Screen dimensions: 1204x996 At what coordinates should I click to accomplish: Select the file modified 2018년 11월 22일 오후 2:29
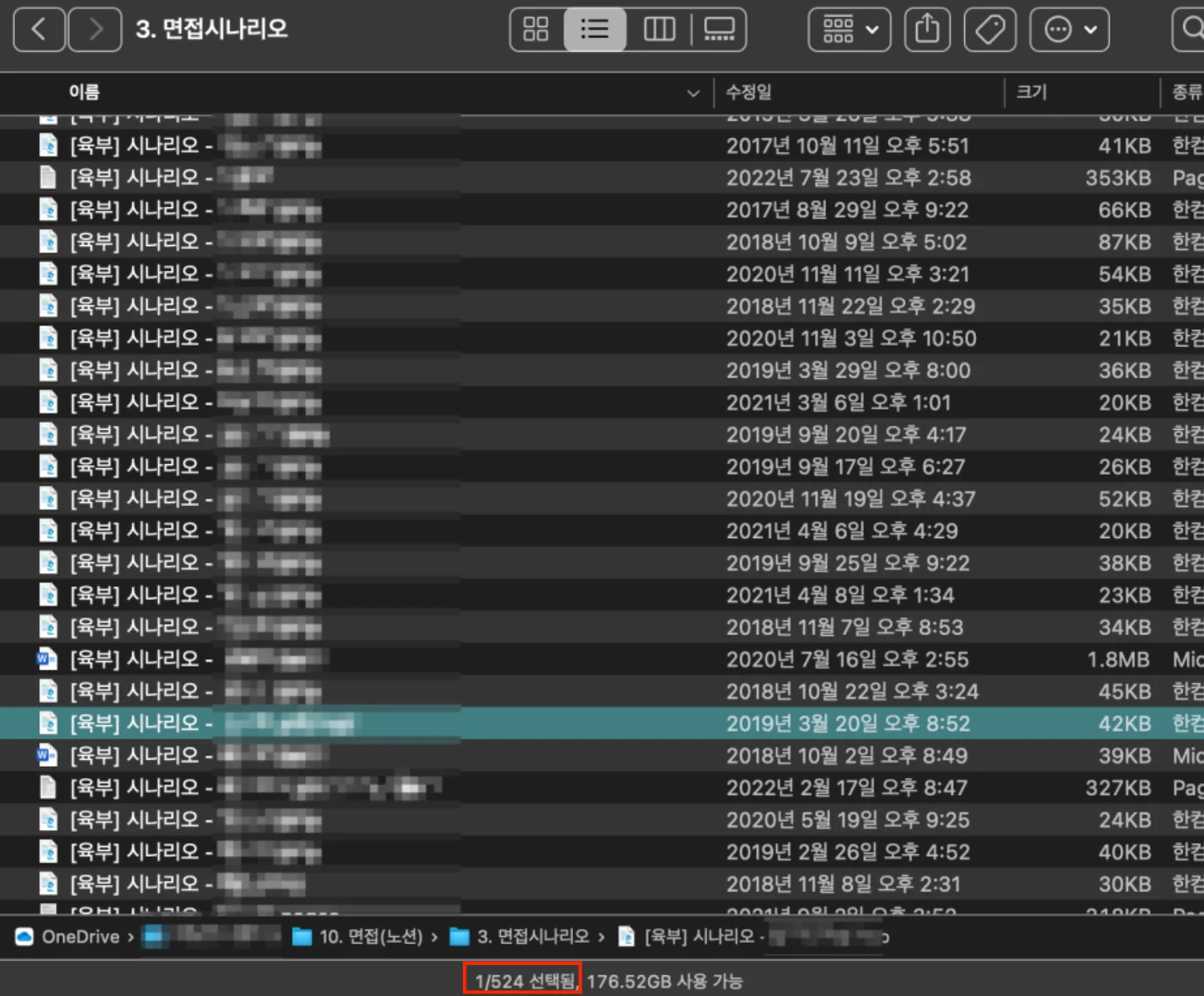pyautogui.click(x=602, y=306)
